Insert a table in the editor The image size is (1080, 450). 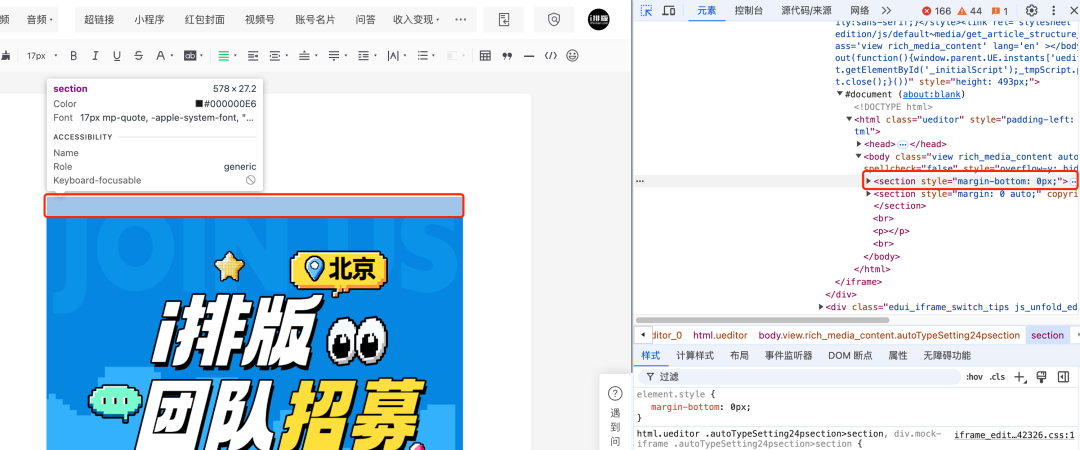click(485, 56)
